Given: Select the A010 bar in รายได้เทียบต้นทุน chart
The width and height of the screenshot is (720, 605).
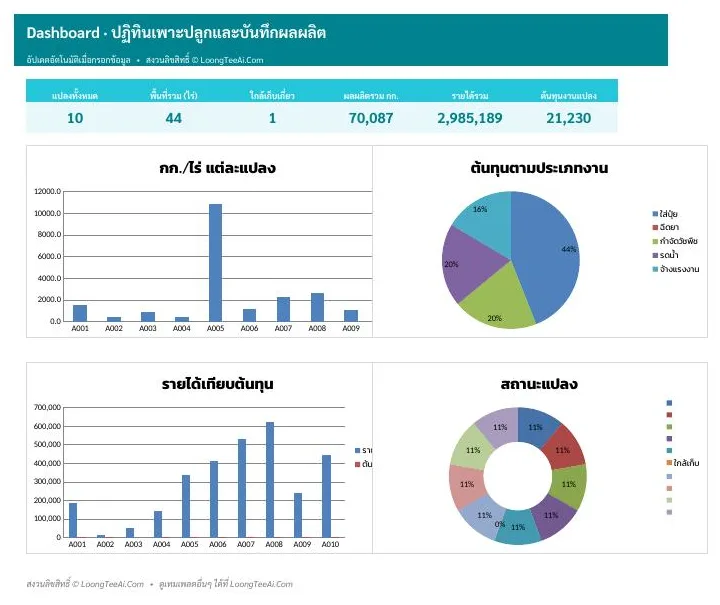Looking at the screenshot, I should click(x=326, y=496).
